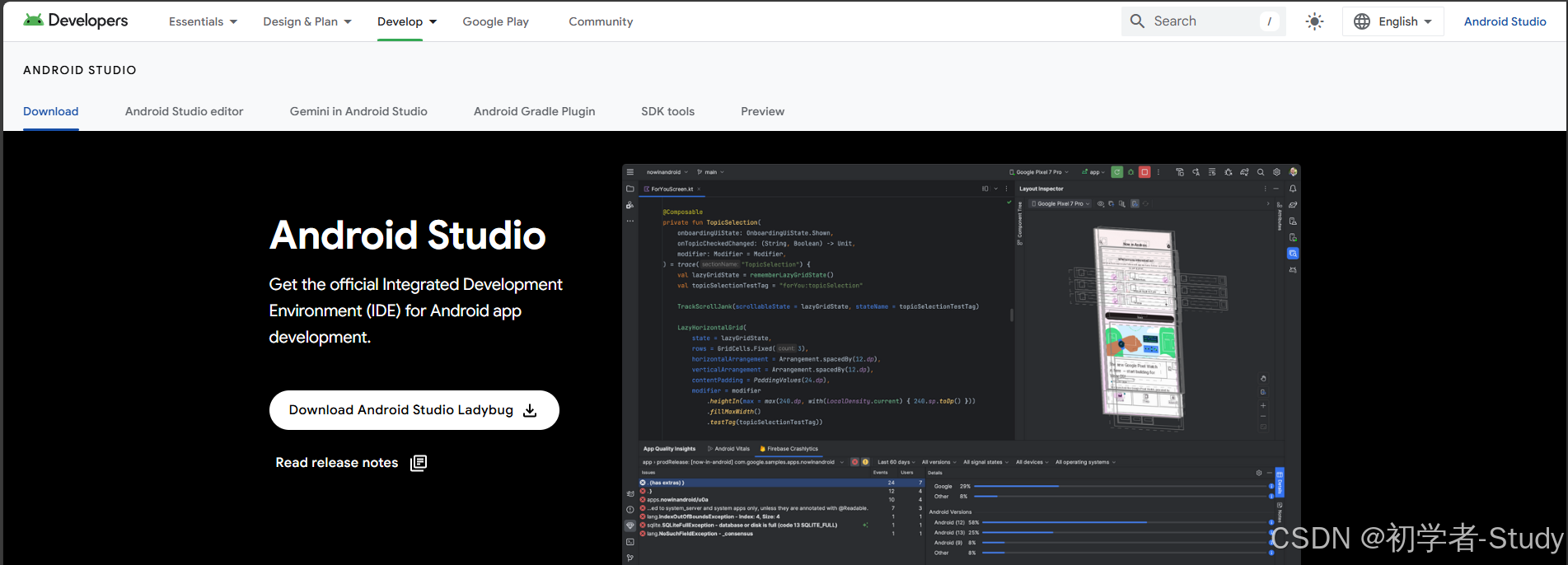Open Google Pixel 7 Pro device dropdown in IDE toolbar
The height and width of the screenshot is (565, 1568).
pyautogui.click(x=1039, y=172)
